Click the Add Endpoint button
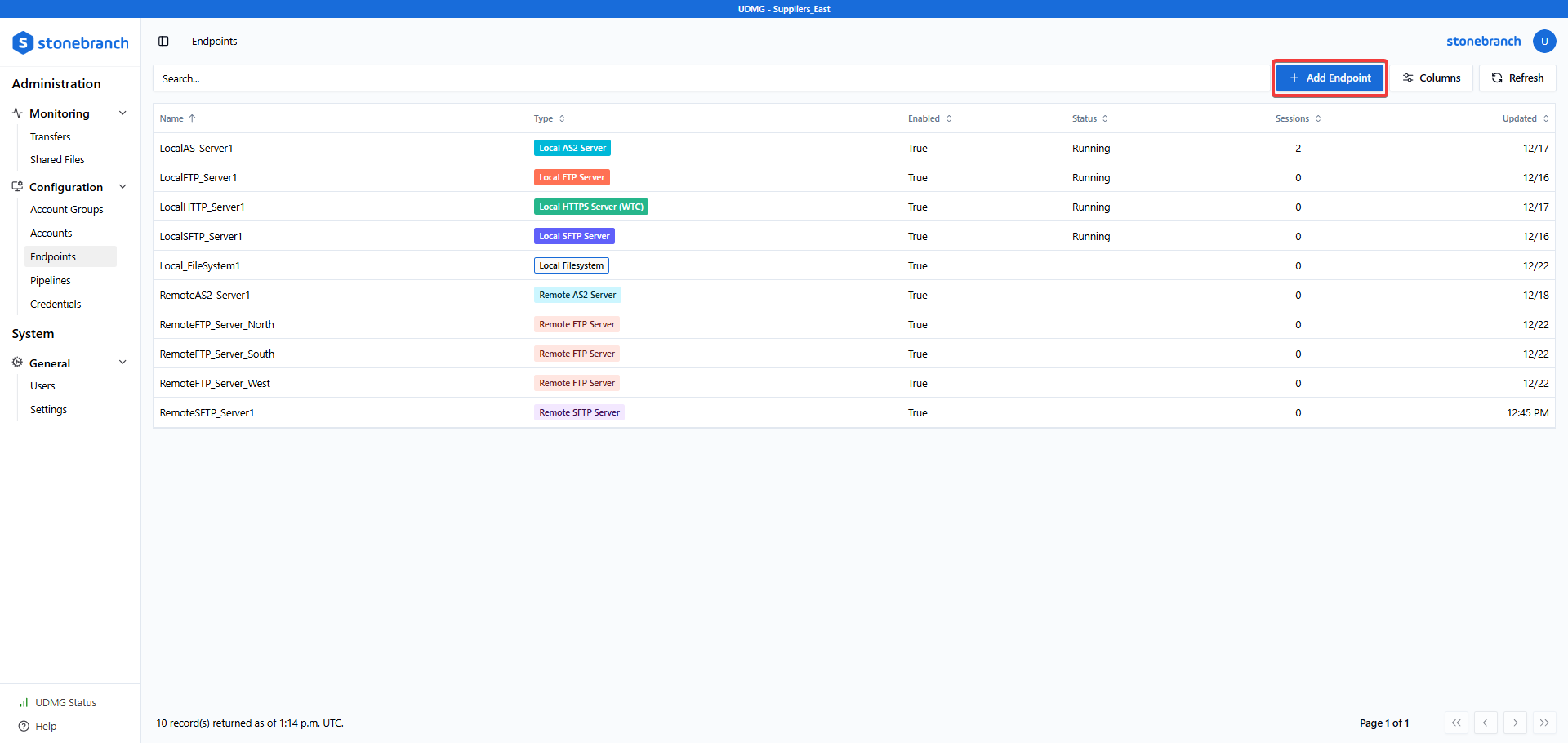This screenshot has height=743, width=1568. pos(1330,78)
